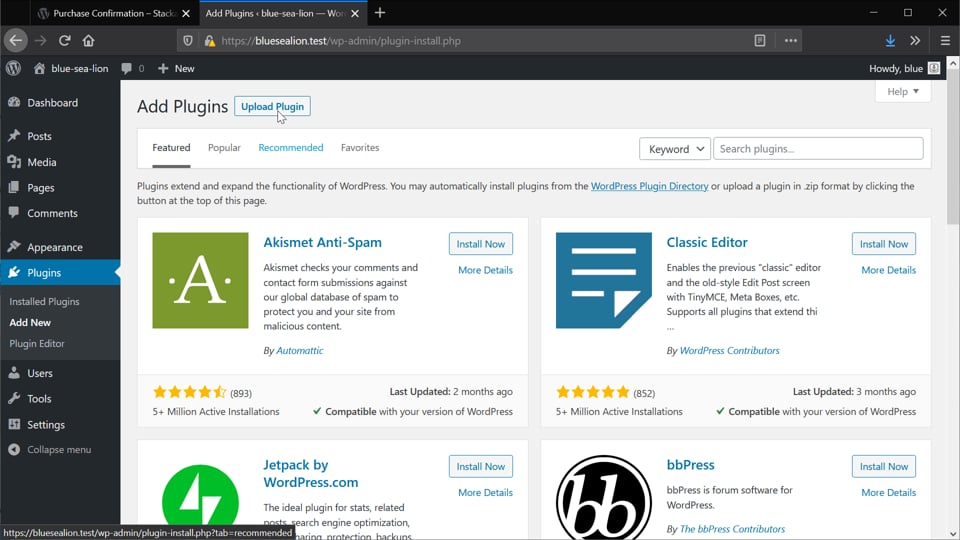Open the Firefox hamburger menu
The height and width of the screenshot is (540, 960).
(x=945, y=40)
